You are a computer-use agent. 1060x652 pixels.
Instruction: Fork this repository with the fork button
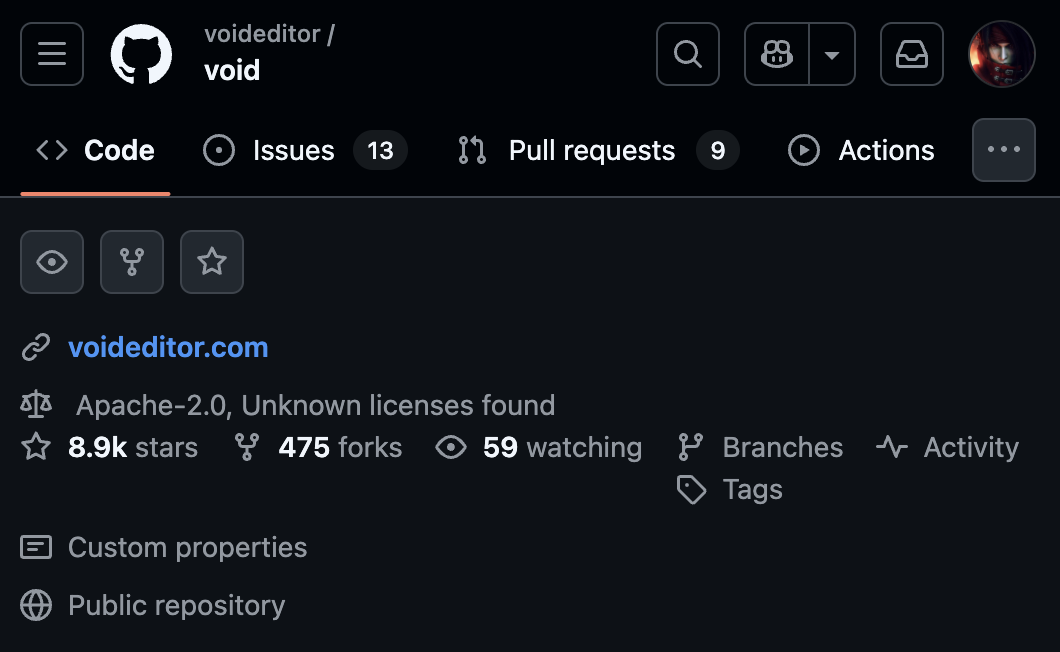coord(132,262)
